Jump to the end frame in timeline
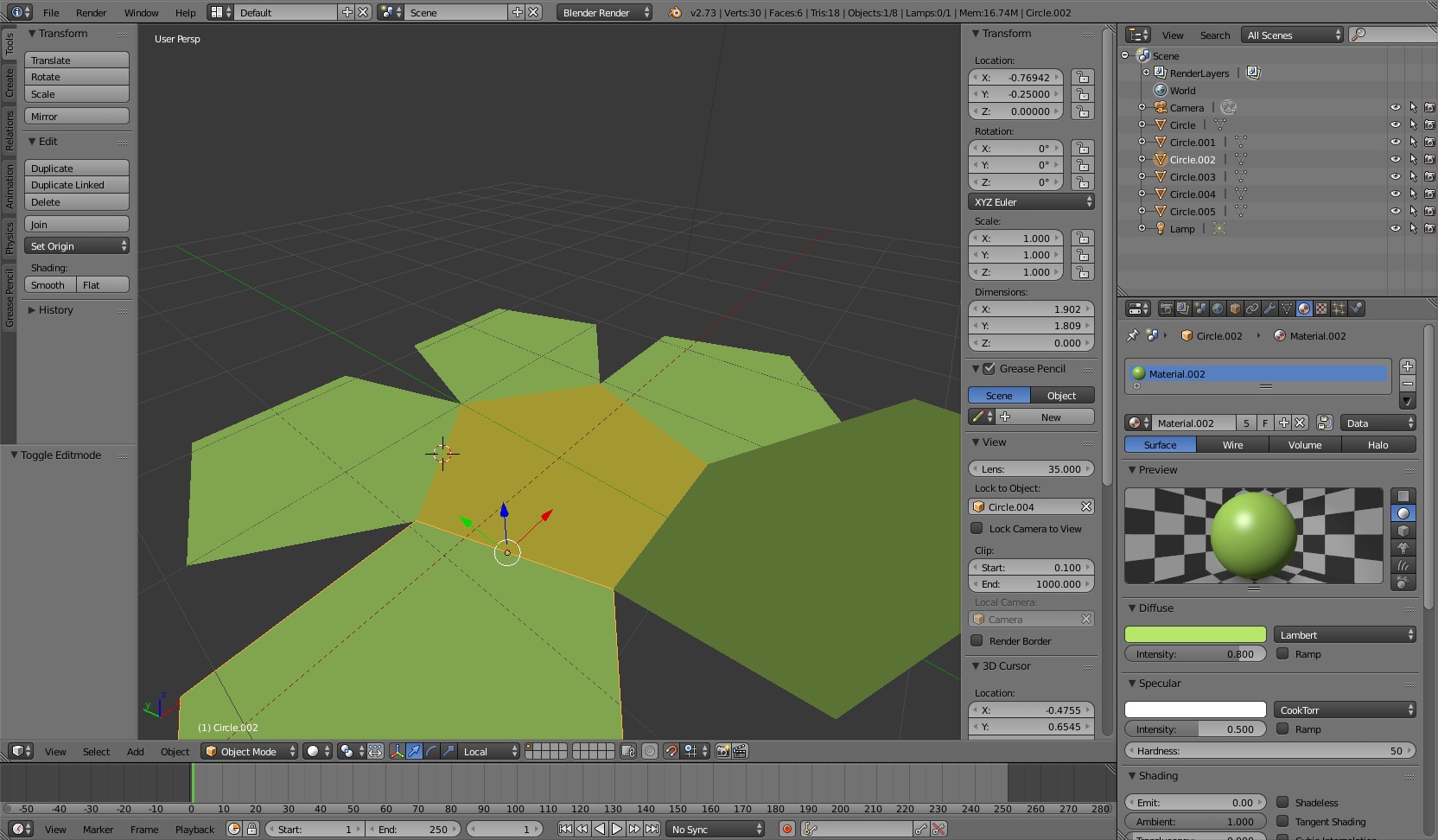This screenshot has width=1438, height=840. point(652,829)
